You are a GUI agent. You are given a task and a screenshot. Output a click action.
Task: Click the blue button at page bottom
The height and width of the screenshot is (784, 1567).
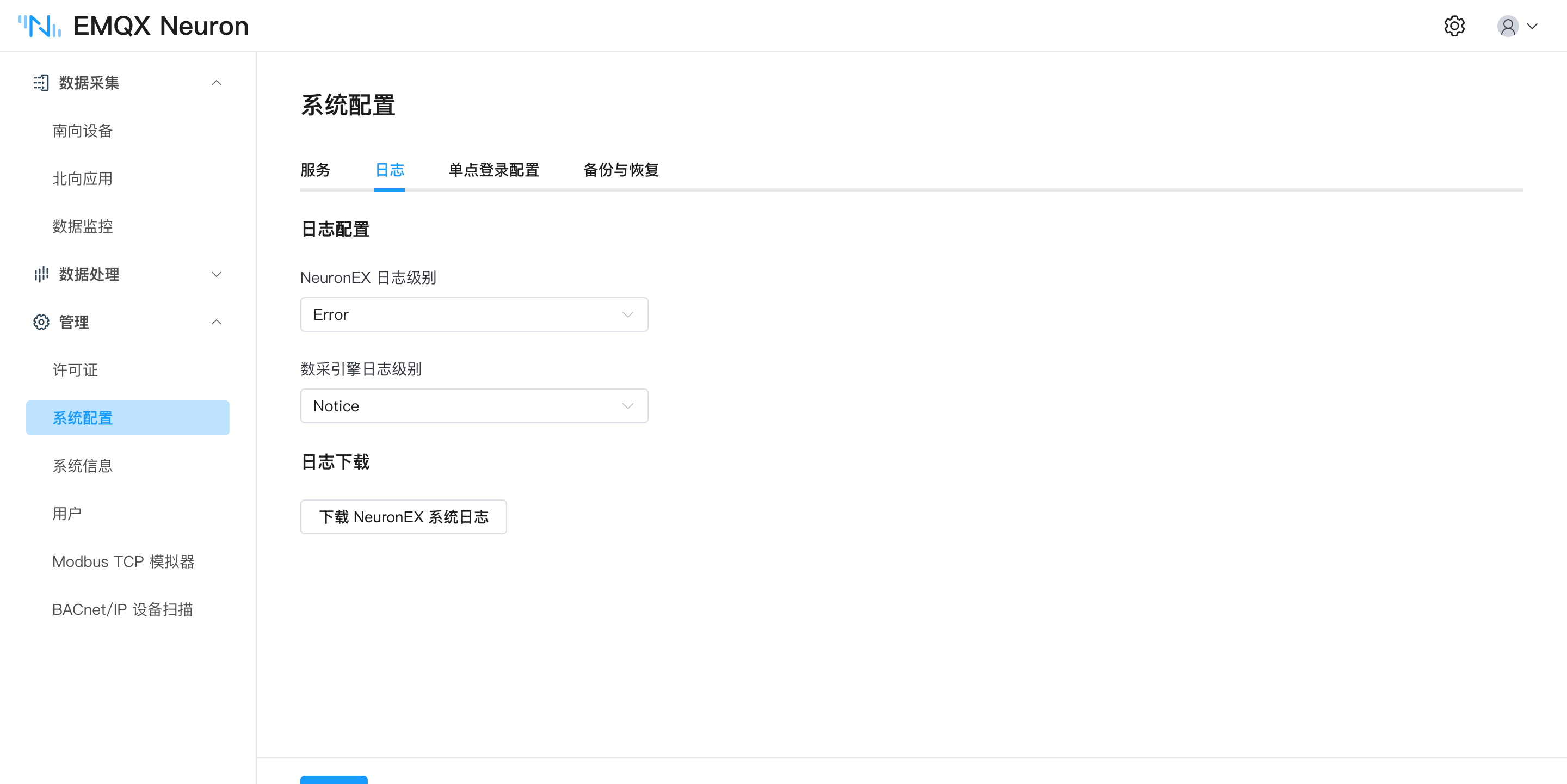pyautogui.click(x=334, y=780)
